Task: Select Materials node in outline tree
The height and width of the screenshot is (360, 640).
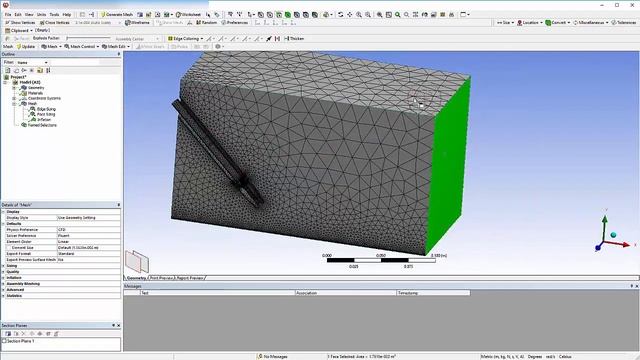Action: click(x=35, y=93)
